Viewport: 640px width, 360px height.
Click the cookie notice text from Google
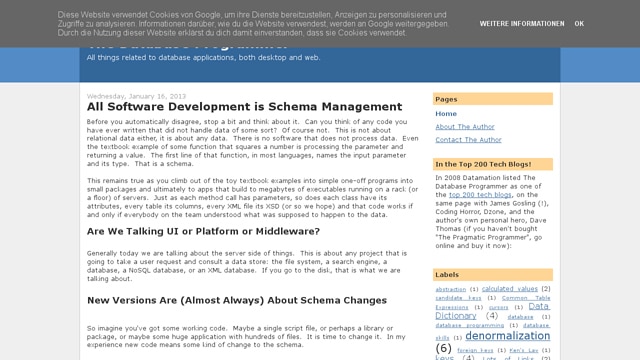click(x=253, y=24)
